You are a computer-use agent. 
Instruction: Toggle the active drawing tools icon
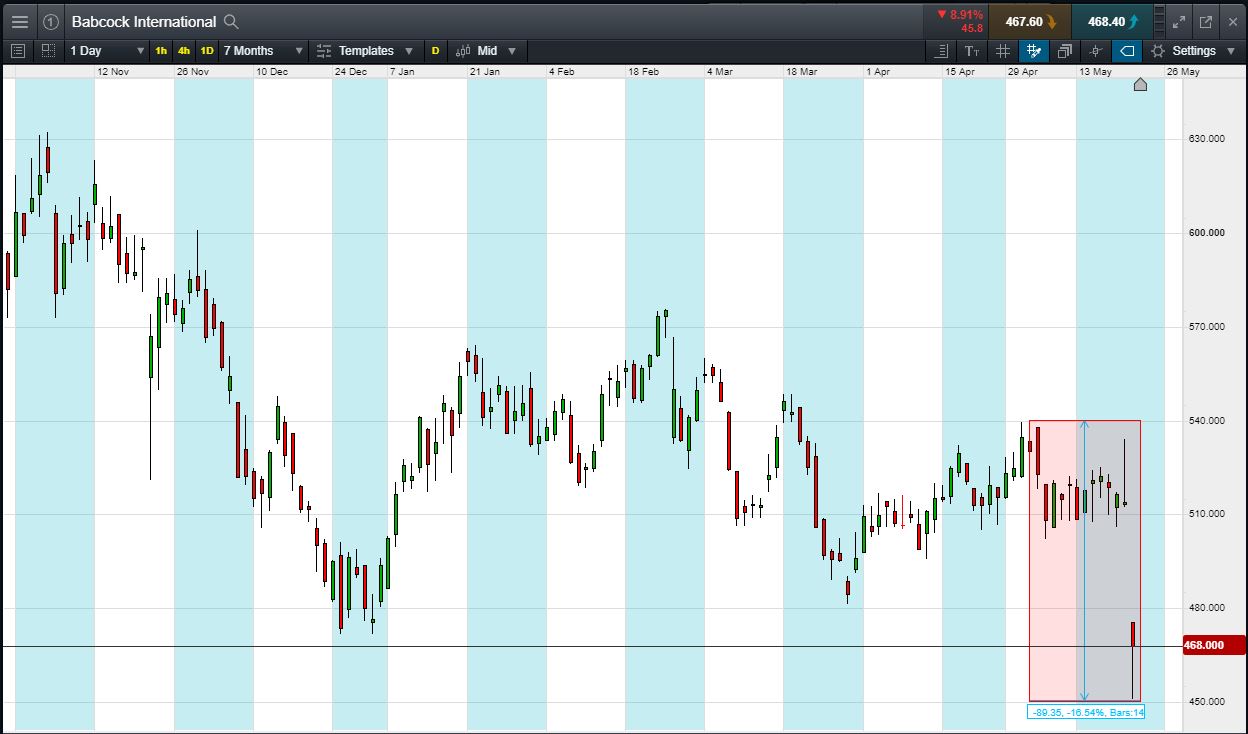click(x=1034, y=50)
